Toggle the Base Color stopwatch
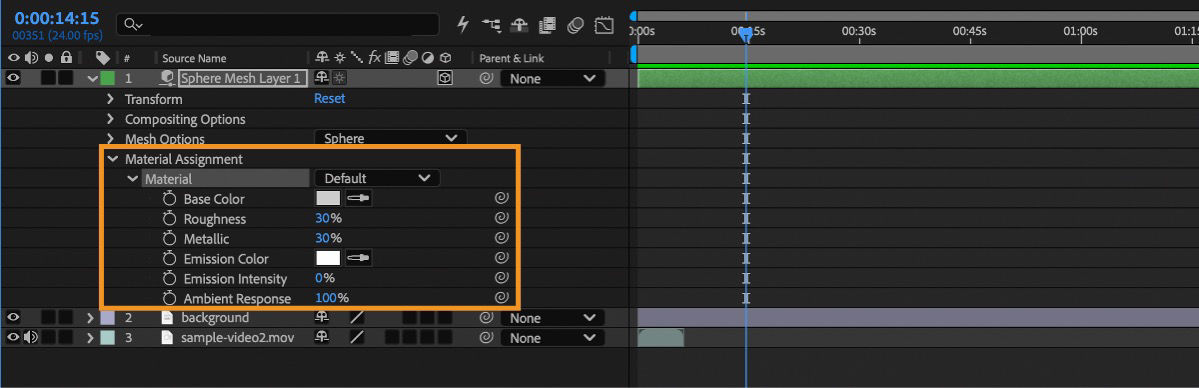 (170, 199)
